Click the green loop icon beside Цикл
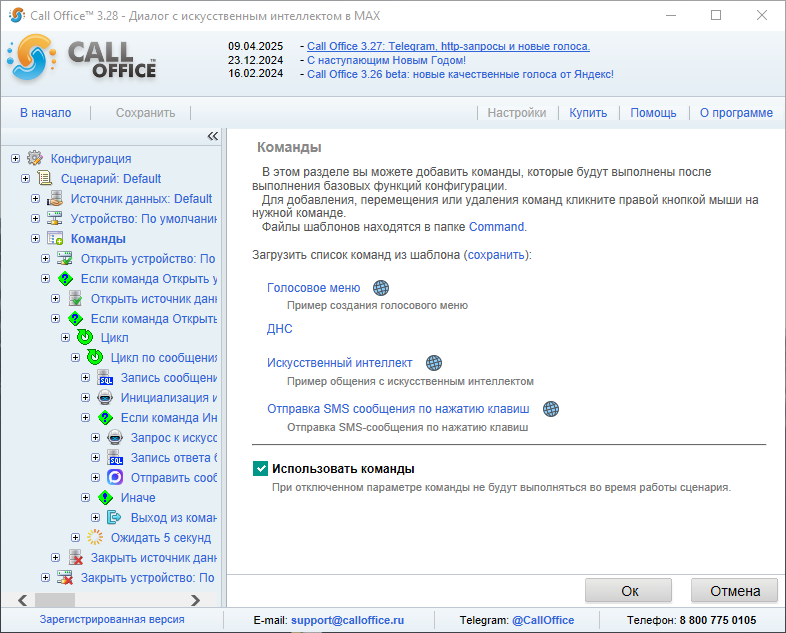 (85, 338)
